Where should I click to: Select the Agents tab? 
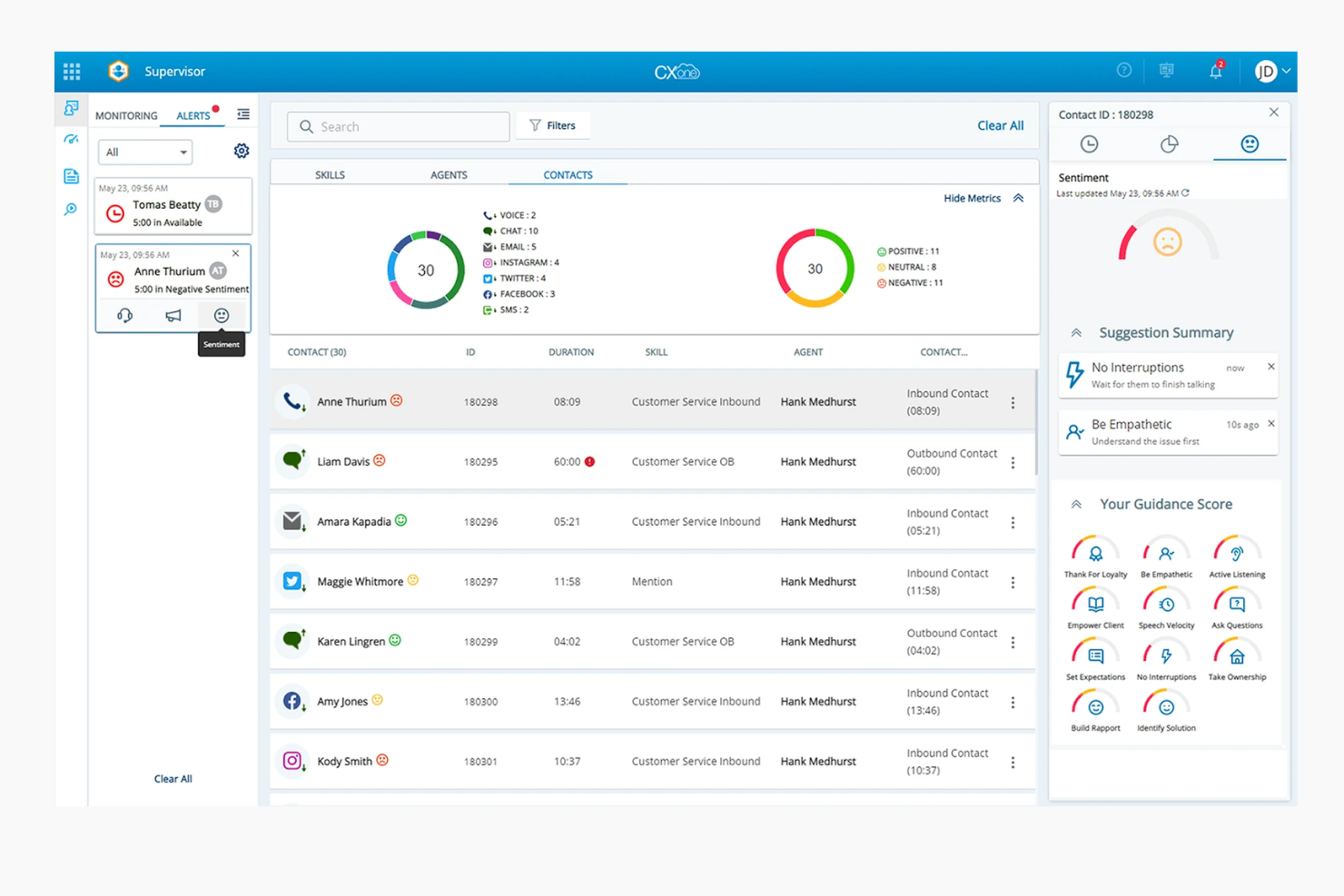click(449, 174)
